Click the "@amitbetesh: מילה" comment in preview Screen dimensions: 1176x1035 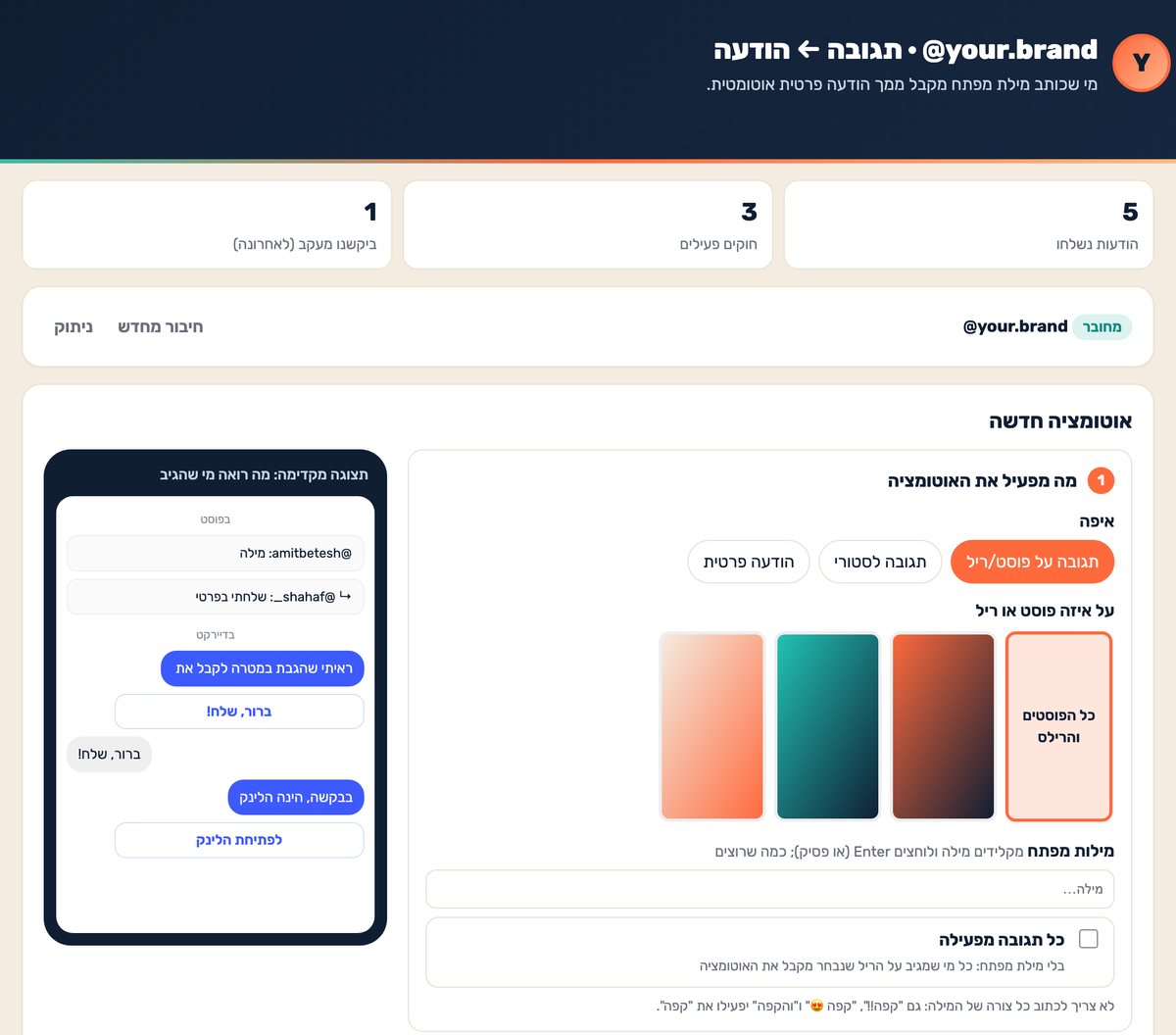point(216,554)
